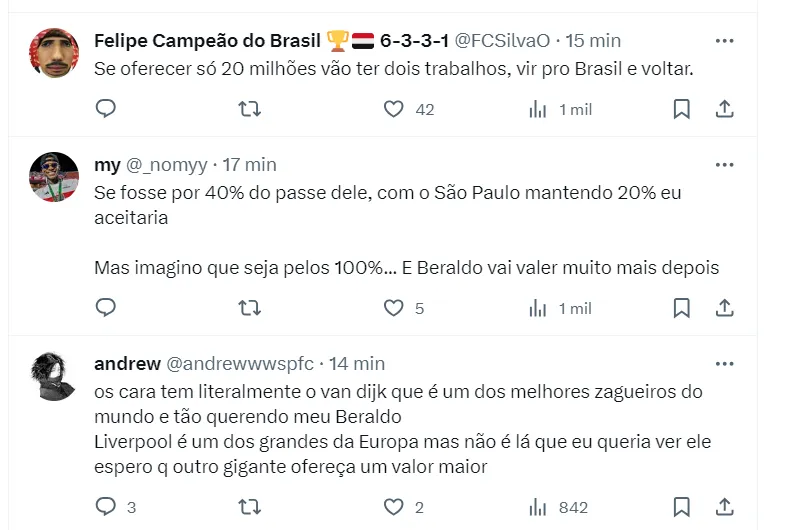Open more options on @_nomyy's tweet
The image size is (793, 530).
point(726,165)
